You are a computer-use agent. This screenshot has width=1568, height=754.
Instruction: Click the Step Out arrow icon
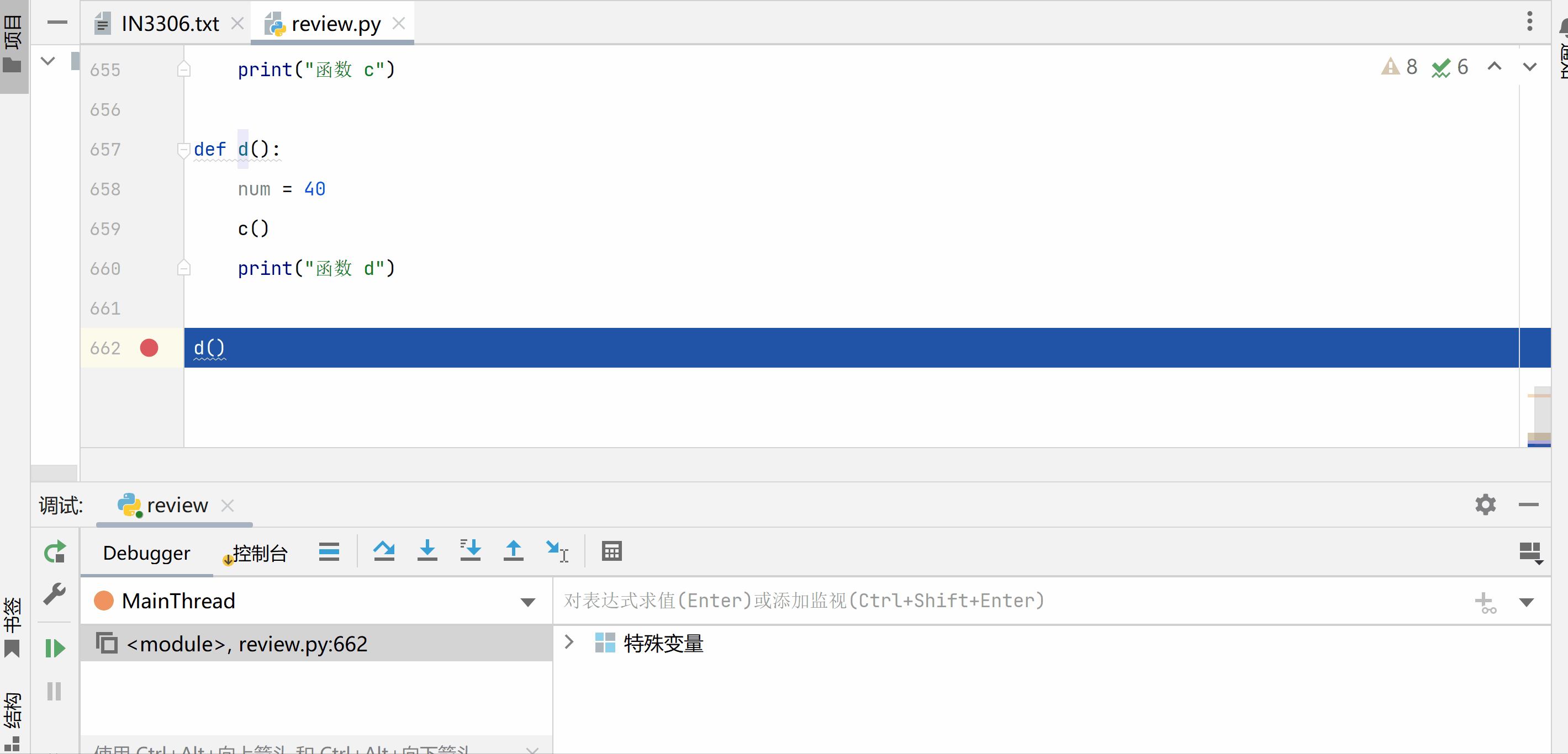513,551
